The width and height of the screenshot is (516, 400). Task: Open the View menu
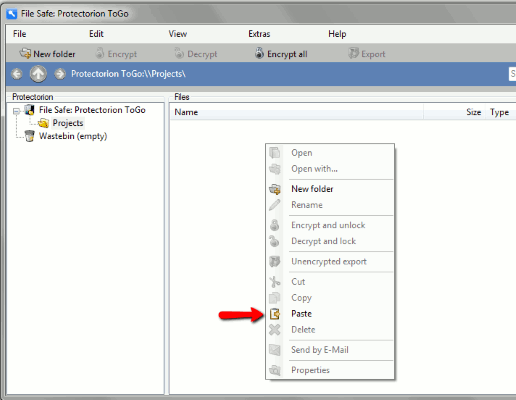[178, 34]
